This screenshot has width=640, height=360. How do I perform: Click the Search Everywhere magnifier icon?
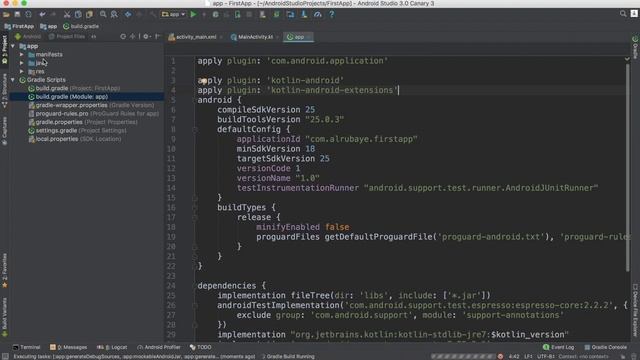tap(623, 14)
